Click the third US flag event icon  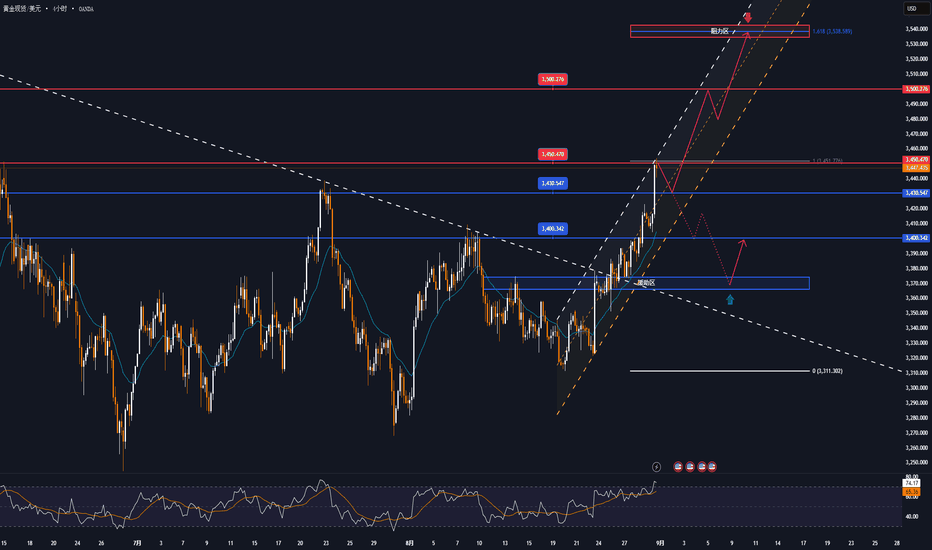(x=702, y=467)
